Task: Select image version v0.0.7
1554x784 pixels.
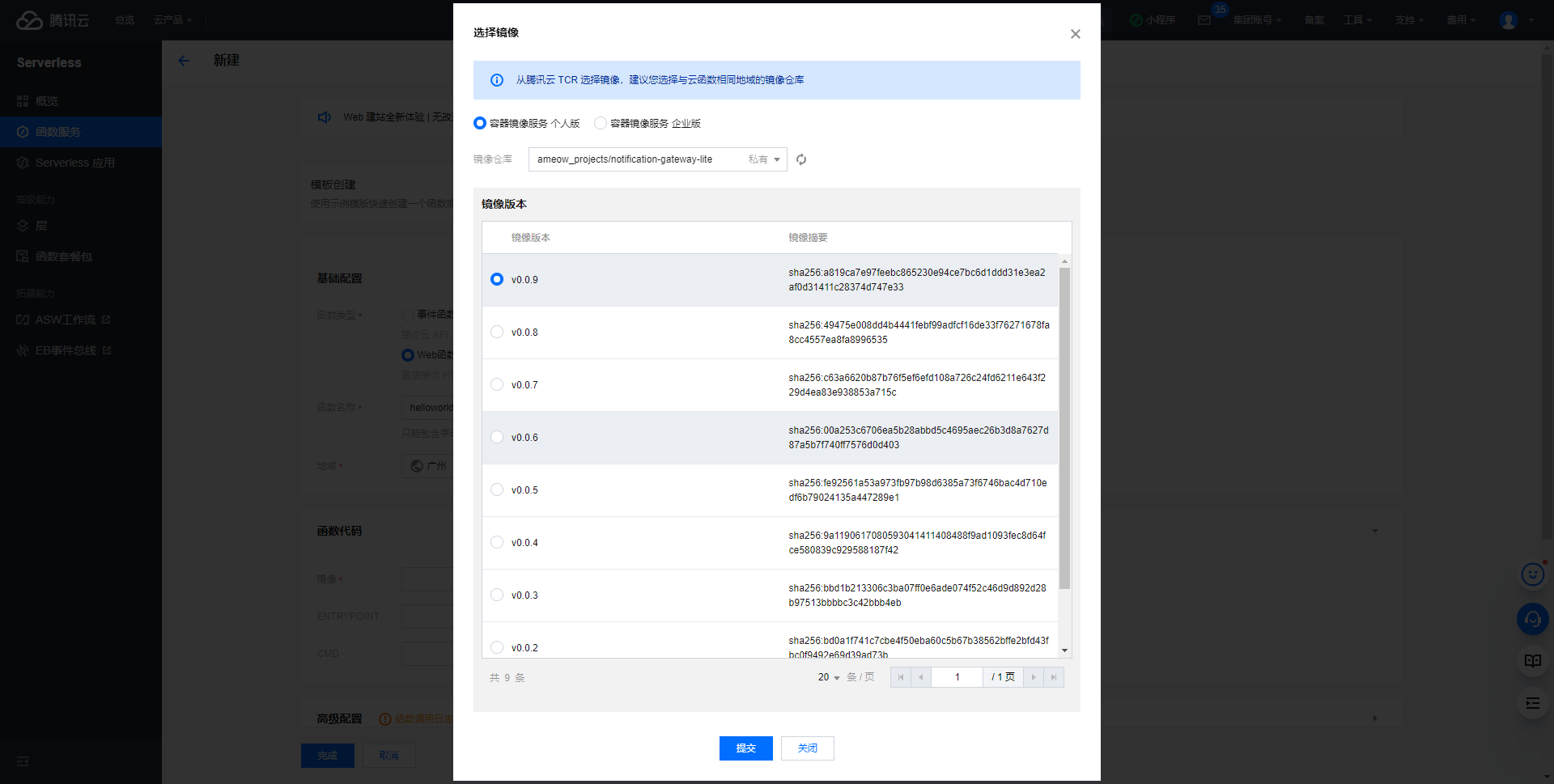Action: pos(496,384)
